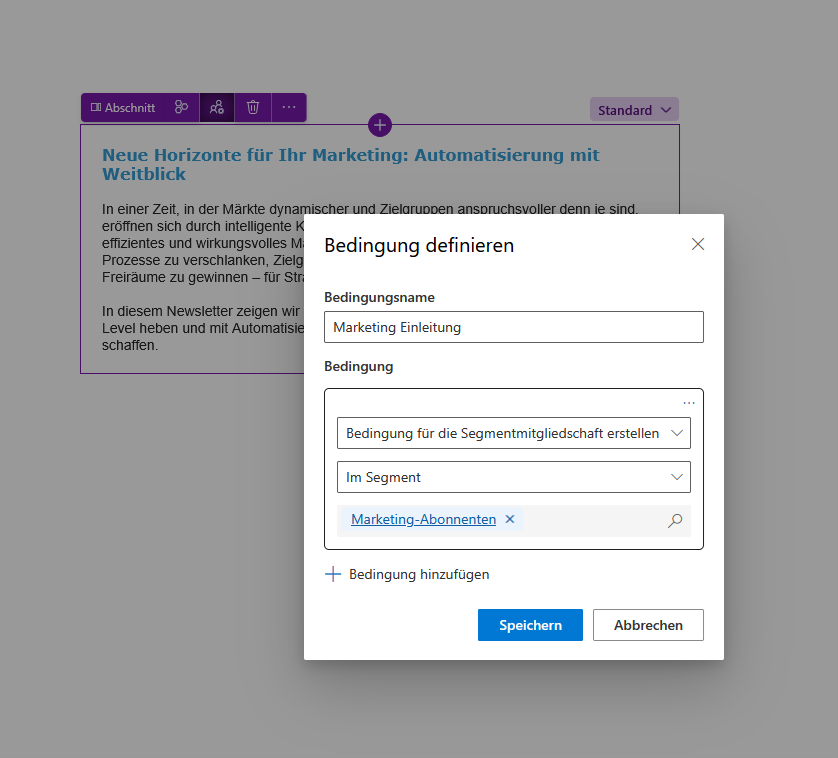838x758 pixels.
Task: Open the Im Segment dropdown
Action: (514, 477)
